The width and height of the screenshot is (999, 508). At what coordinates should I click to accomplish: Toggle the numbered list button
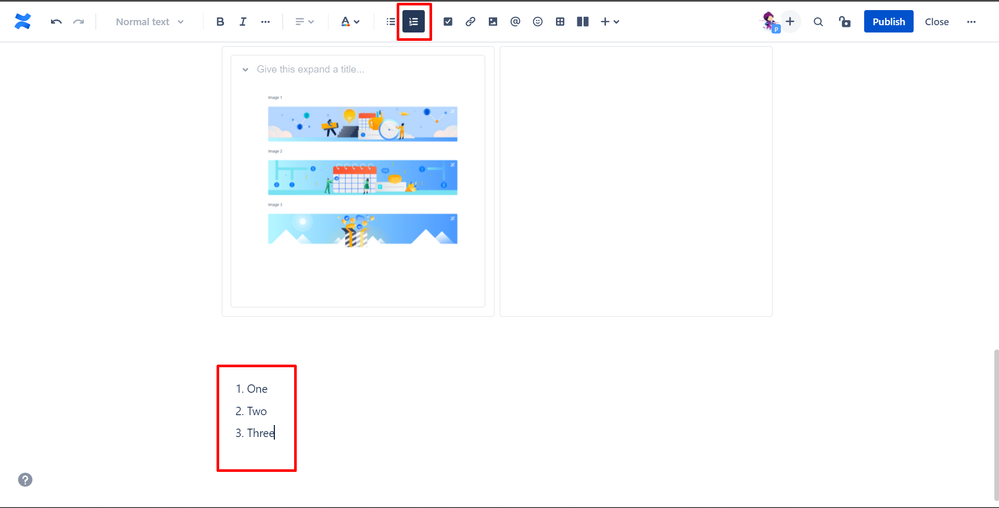click(x=413, y=22)
